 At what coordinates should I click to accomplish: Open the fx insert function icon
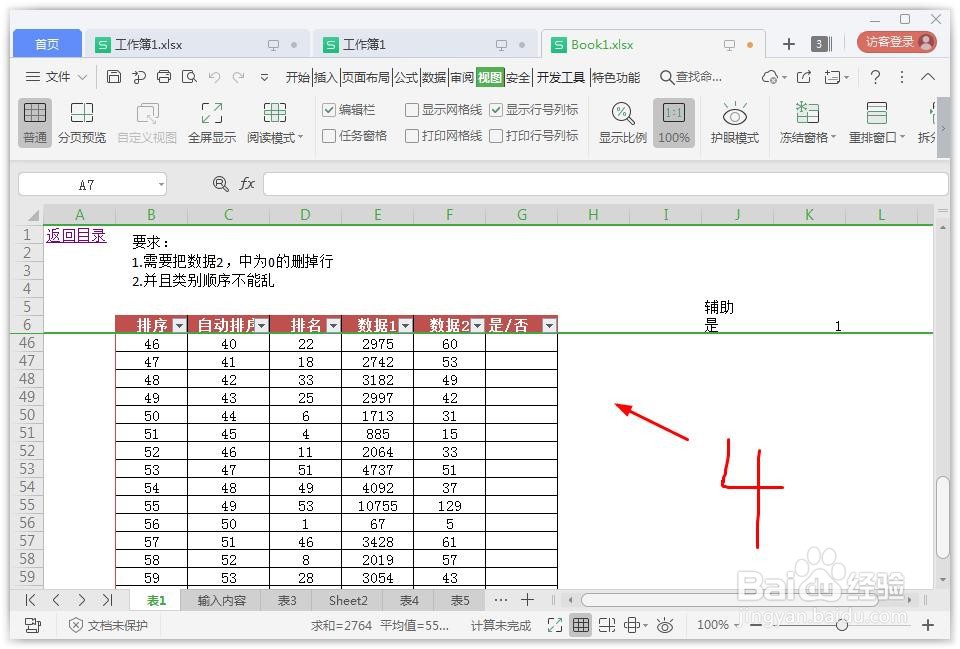(247, 183)
